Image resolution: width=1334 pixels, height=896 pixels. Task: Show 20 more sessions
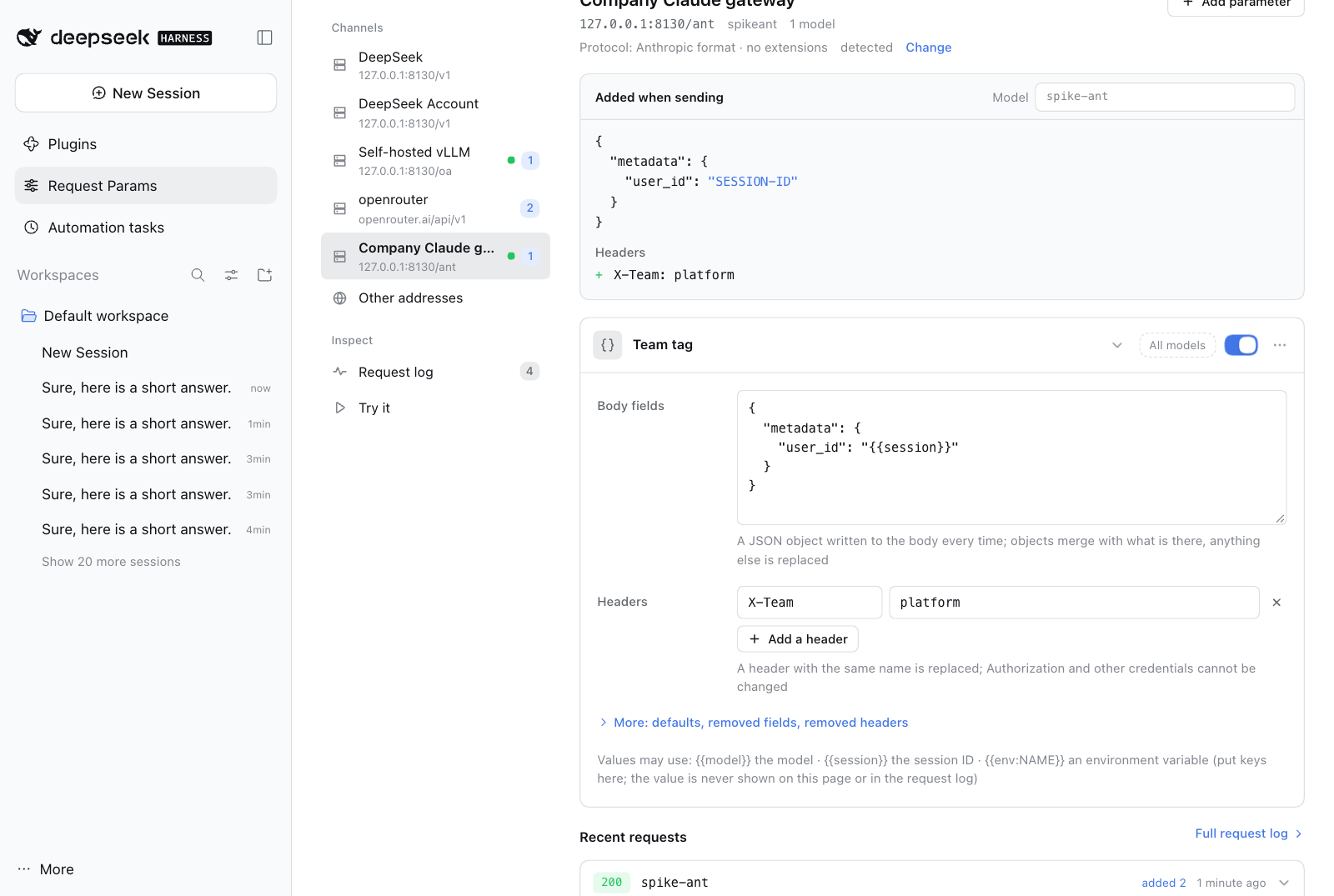click(x=111, y=562)
